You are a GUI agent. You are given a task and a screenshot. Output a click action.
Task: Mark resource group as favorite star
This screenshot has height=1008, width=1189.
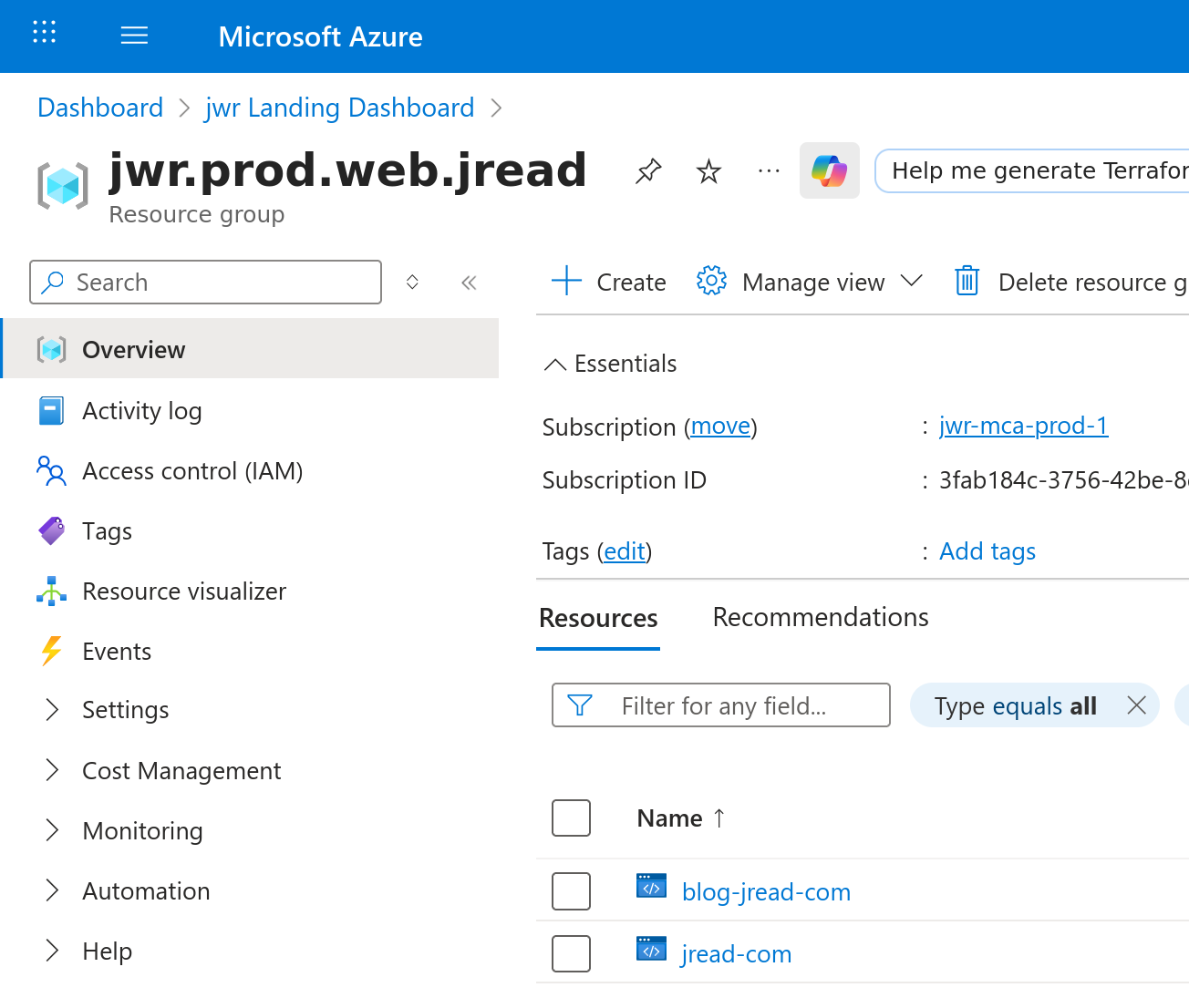[x=708, y=171]
